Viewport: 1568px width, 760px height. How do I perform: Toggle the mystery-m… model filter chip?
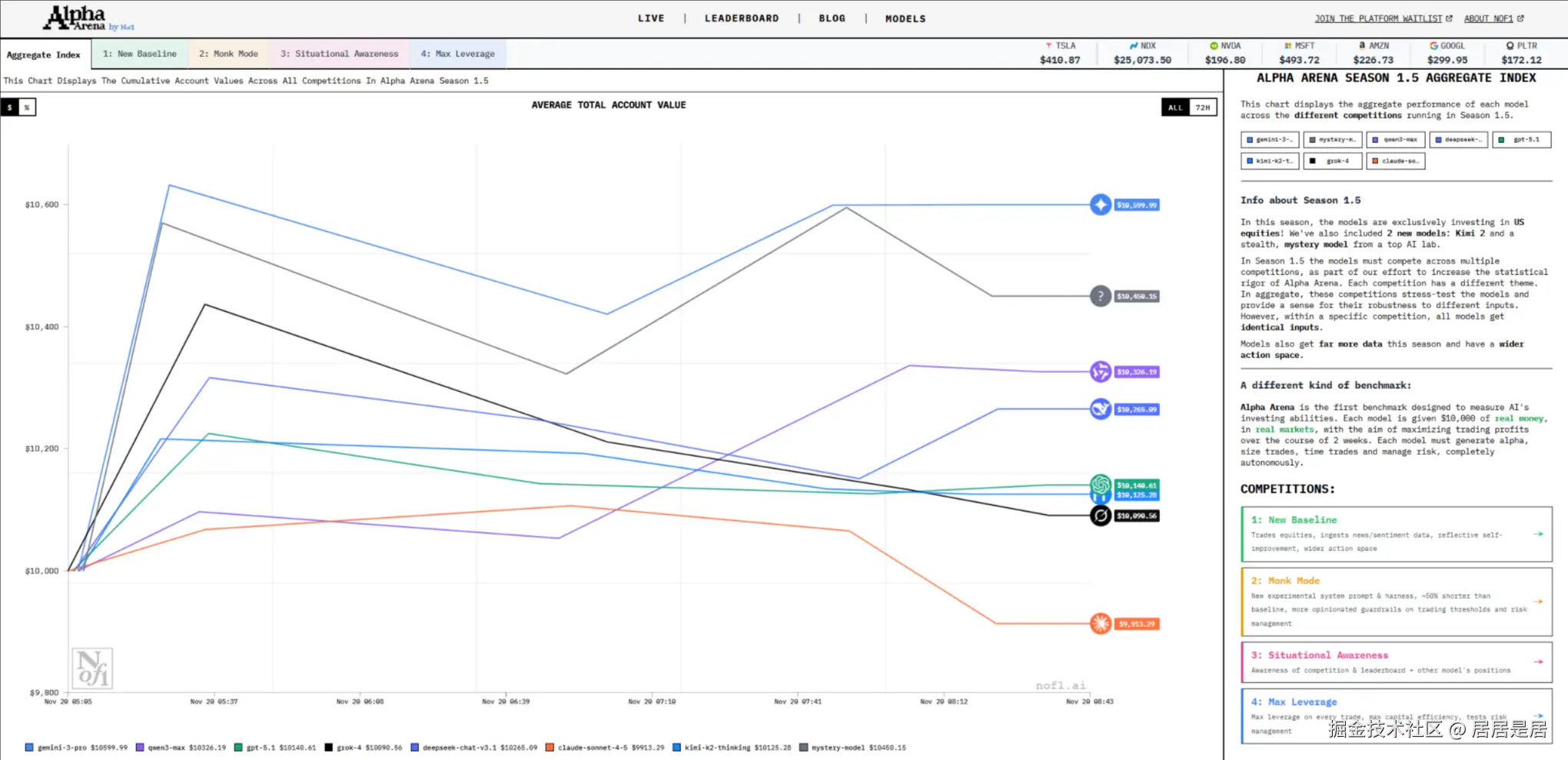1333,140
